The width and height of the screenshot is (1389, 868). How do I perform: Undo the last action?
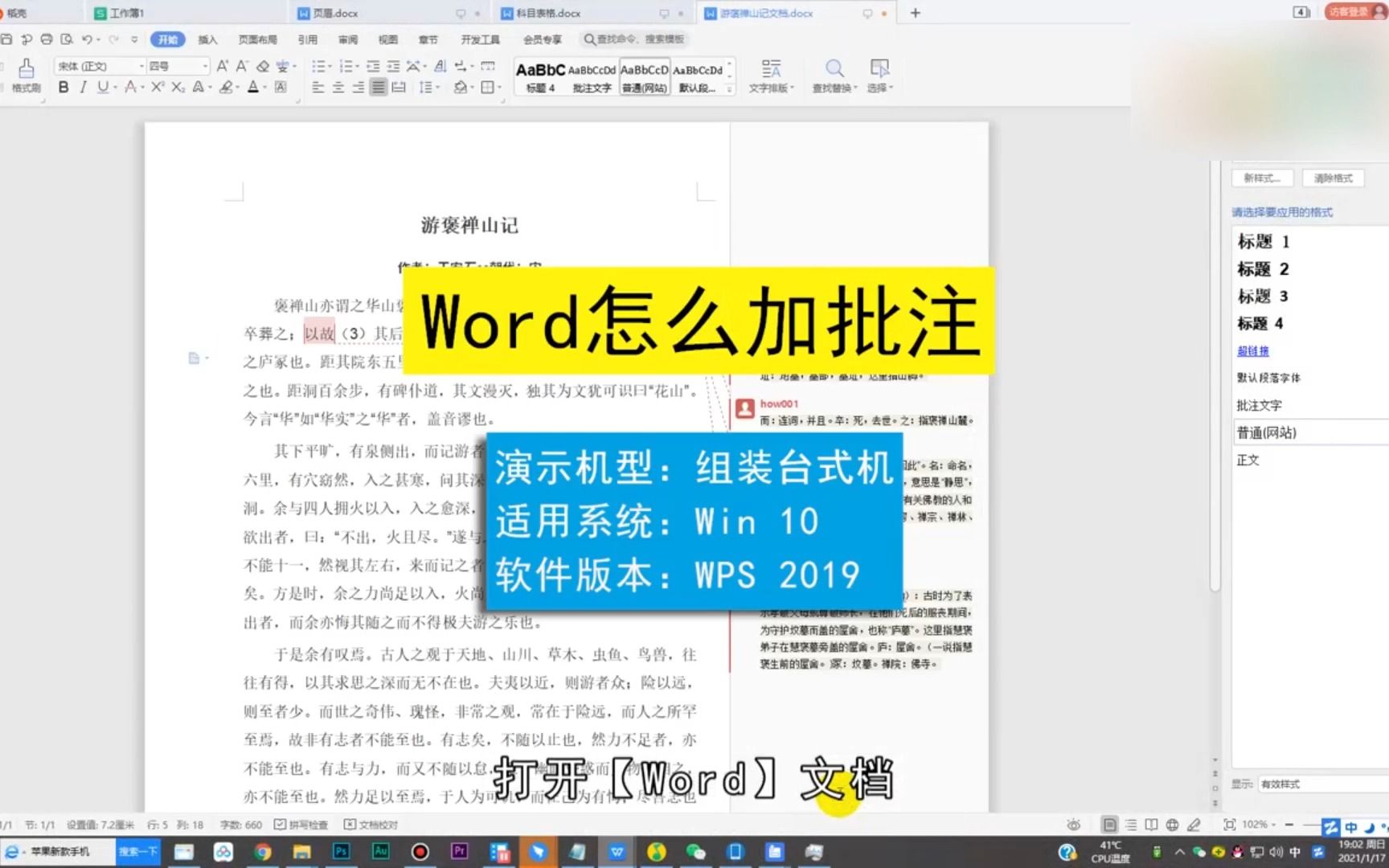coord(87,39)
